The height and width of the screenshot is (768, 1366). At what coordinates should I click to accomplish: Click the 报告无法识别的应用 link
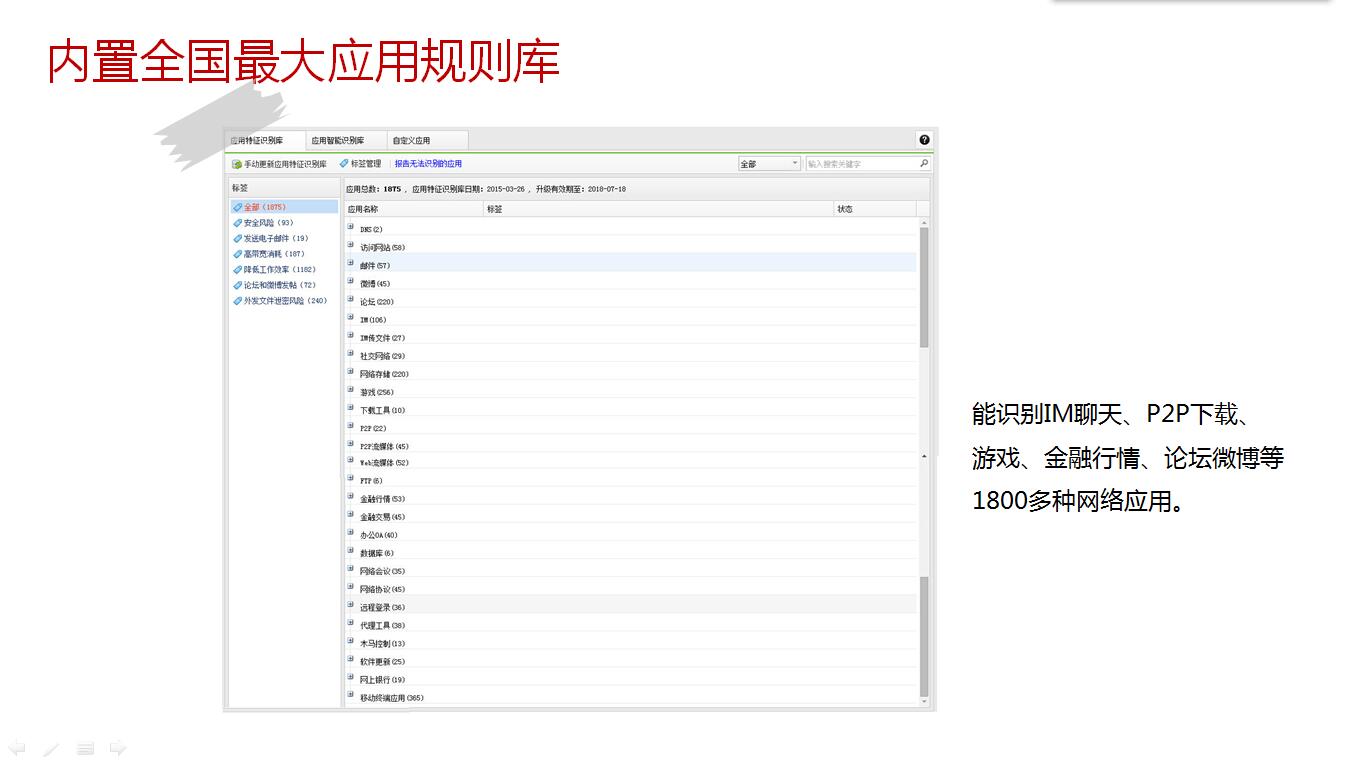[428, 164]
